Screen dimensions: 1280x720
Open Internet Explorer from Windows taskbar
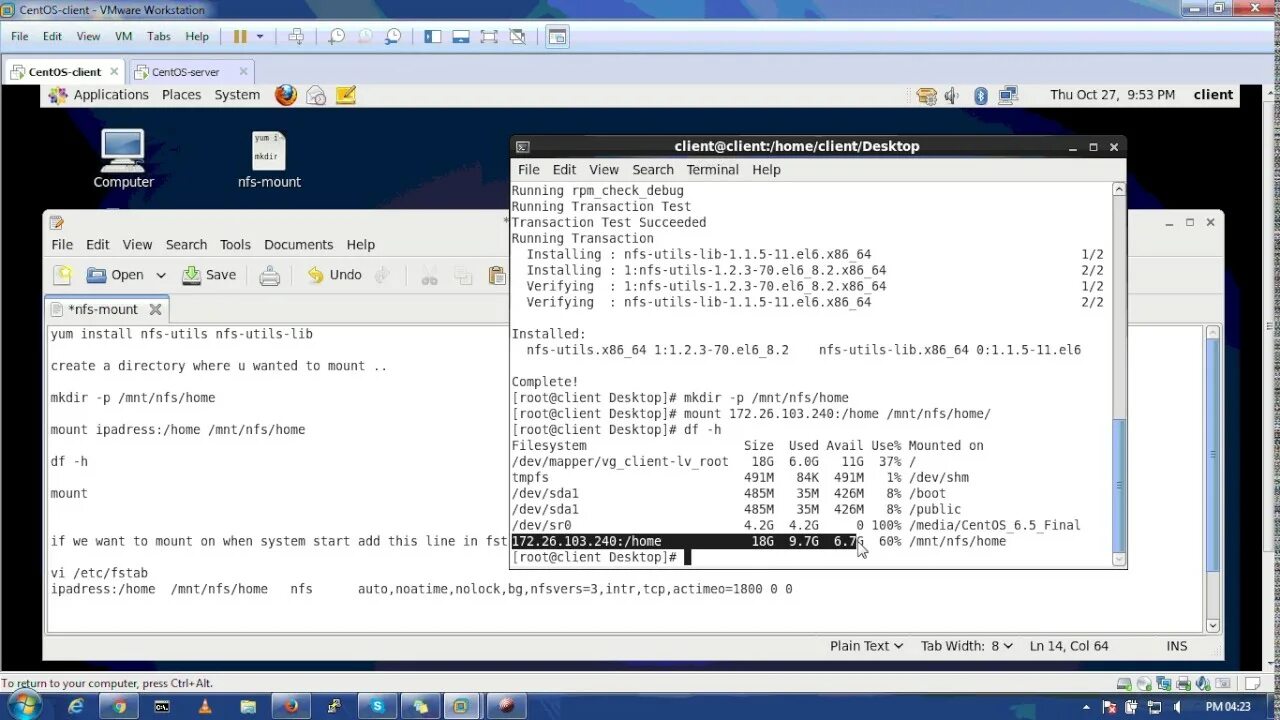point(76,706)
